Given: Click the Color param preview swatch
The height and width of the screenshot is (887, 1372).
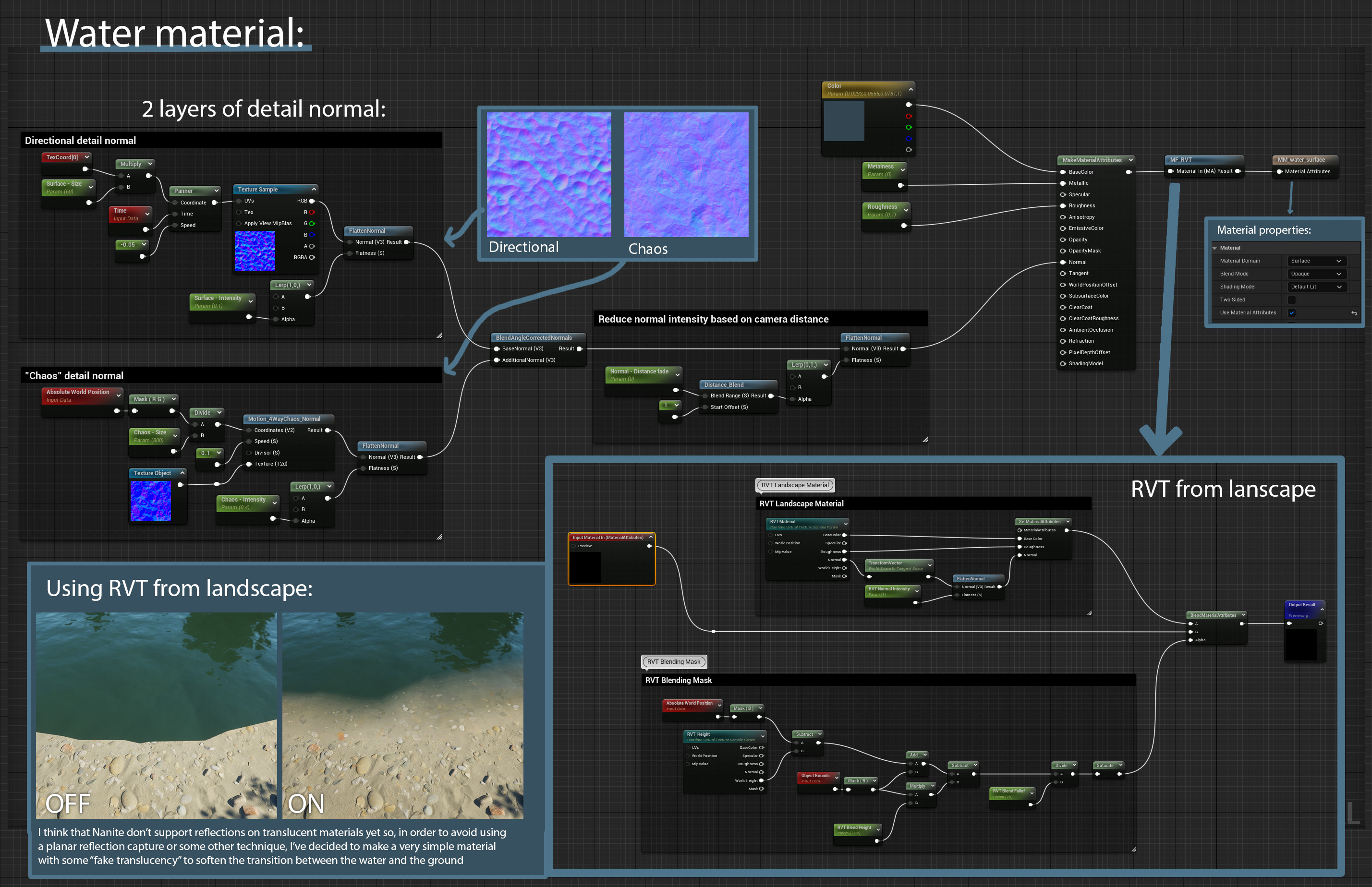Looking at the screenshot, I should (x=844, y=121).
